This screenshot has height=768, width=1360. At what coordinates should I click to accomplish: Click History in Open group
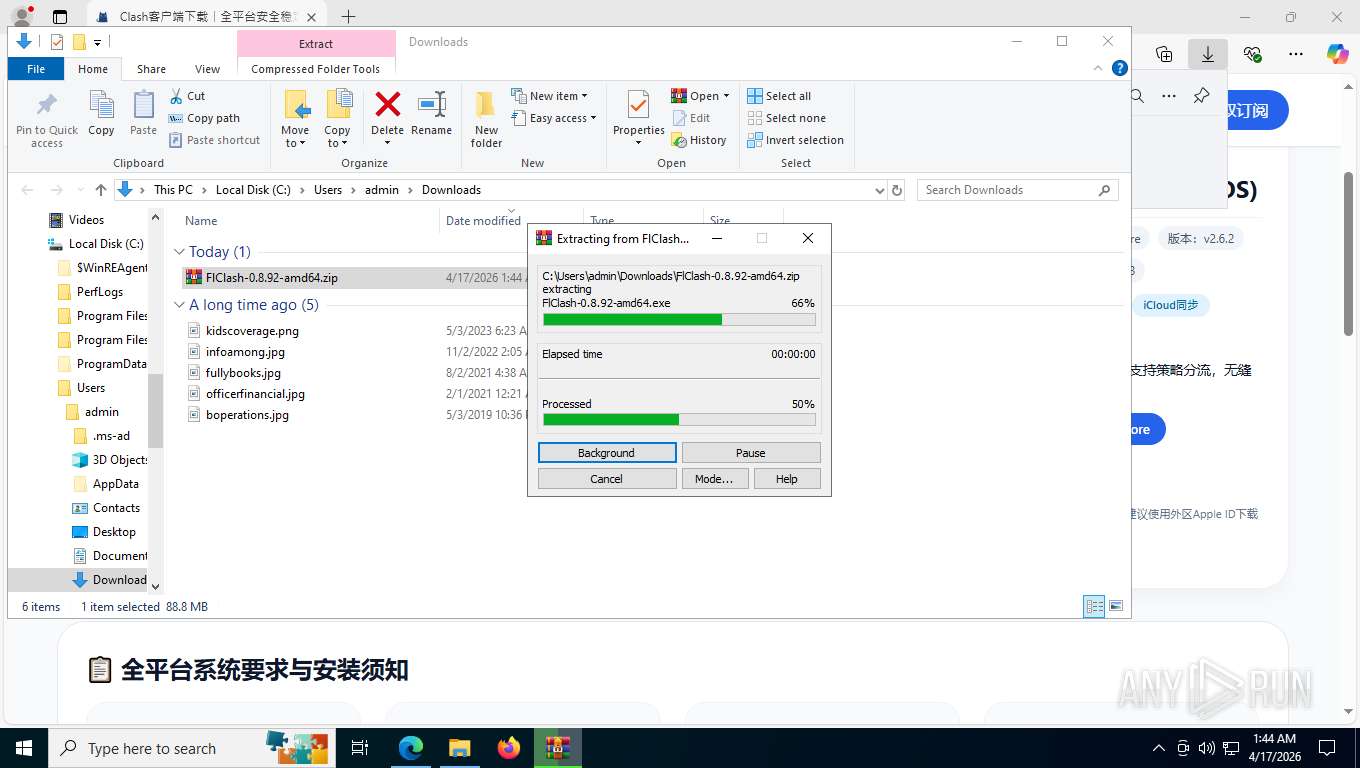click(x=698, y=140)
